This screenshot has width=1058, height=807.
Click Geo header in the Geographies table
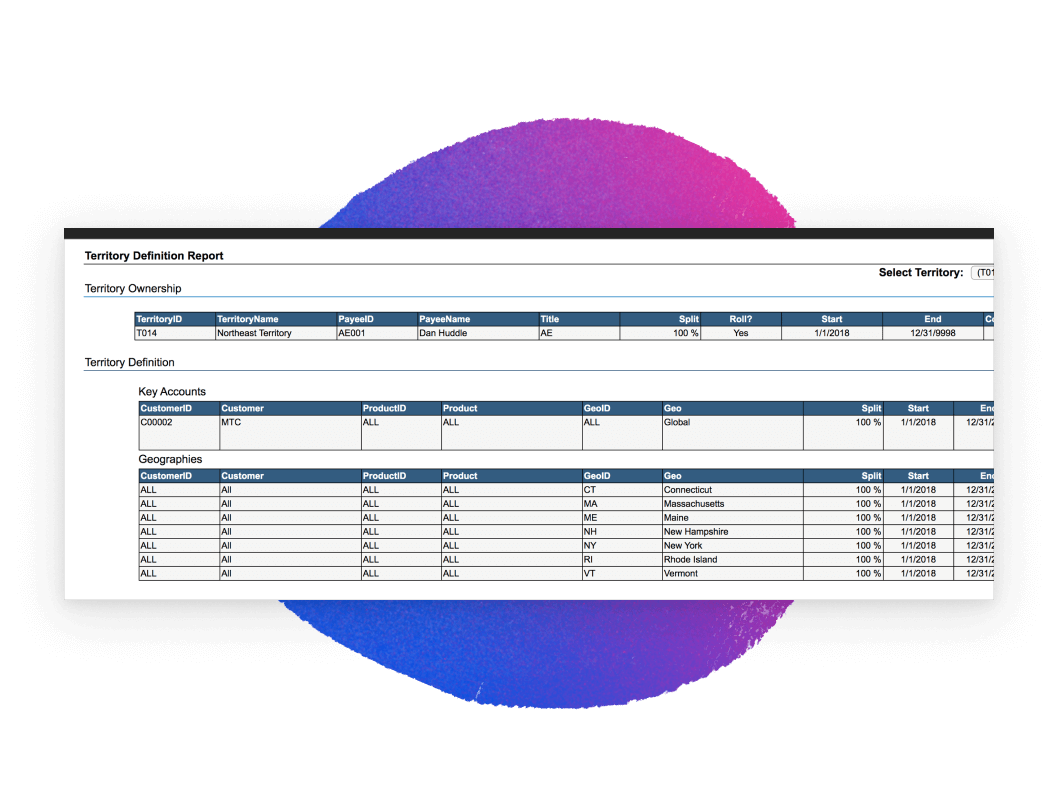(x=733, y=476)
